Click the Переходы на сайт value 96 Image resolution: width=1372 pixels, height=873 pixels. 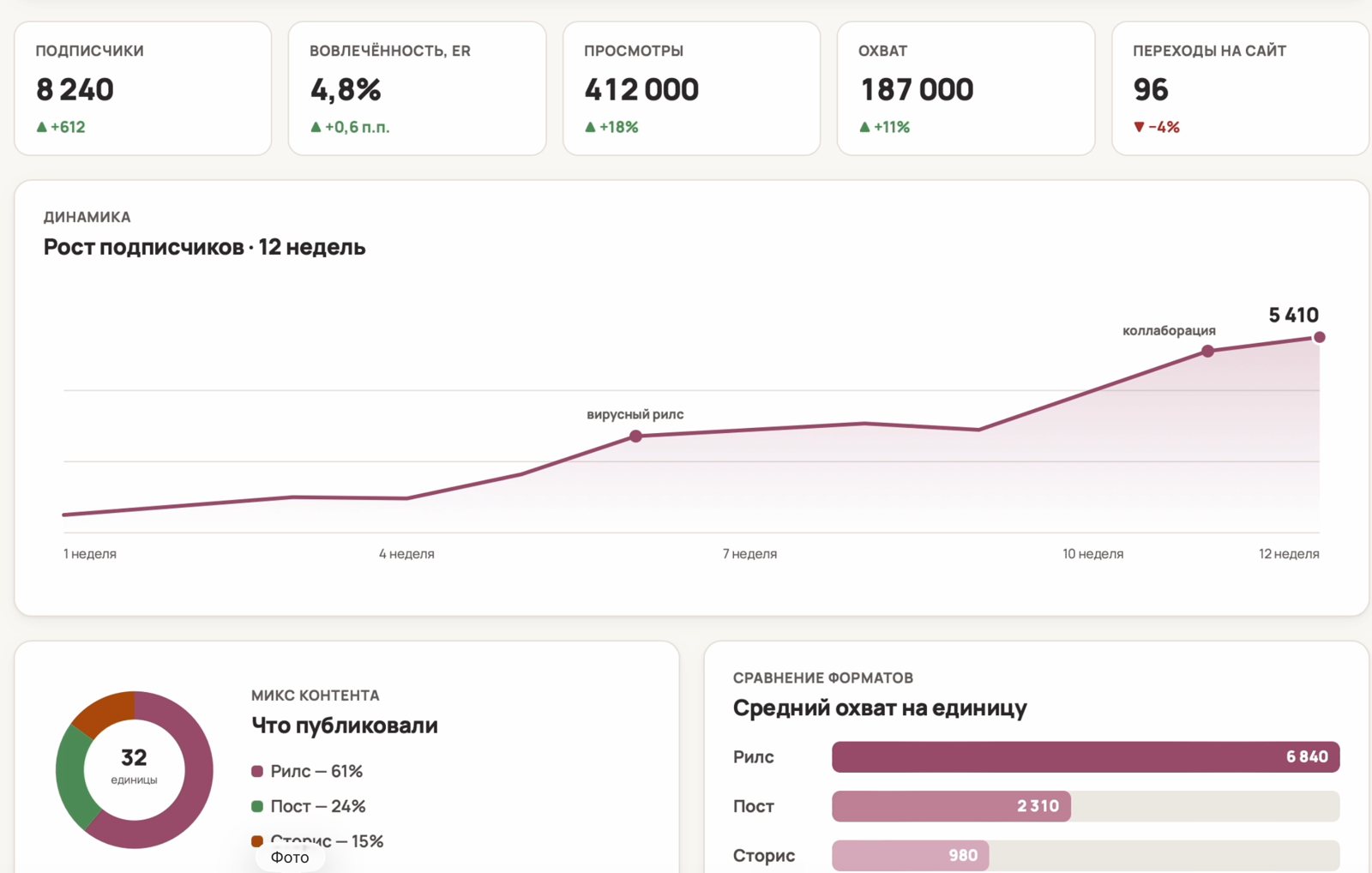tap(1151, 89)
